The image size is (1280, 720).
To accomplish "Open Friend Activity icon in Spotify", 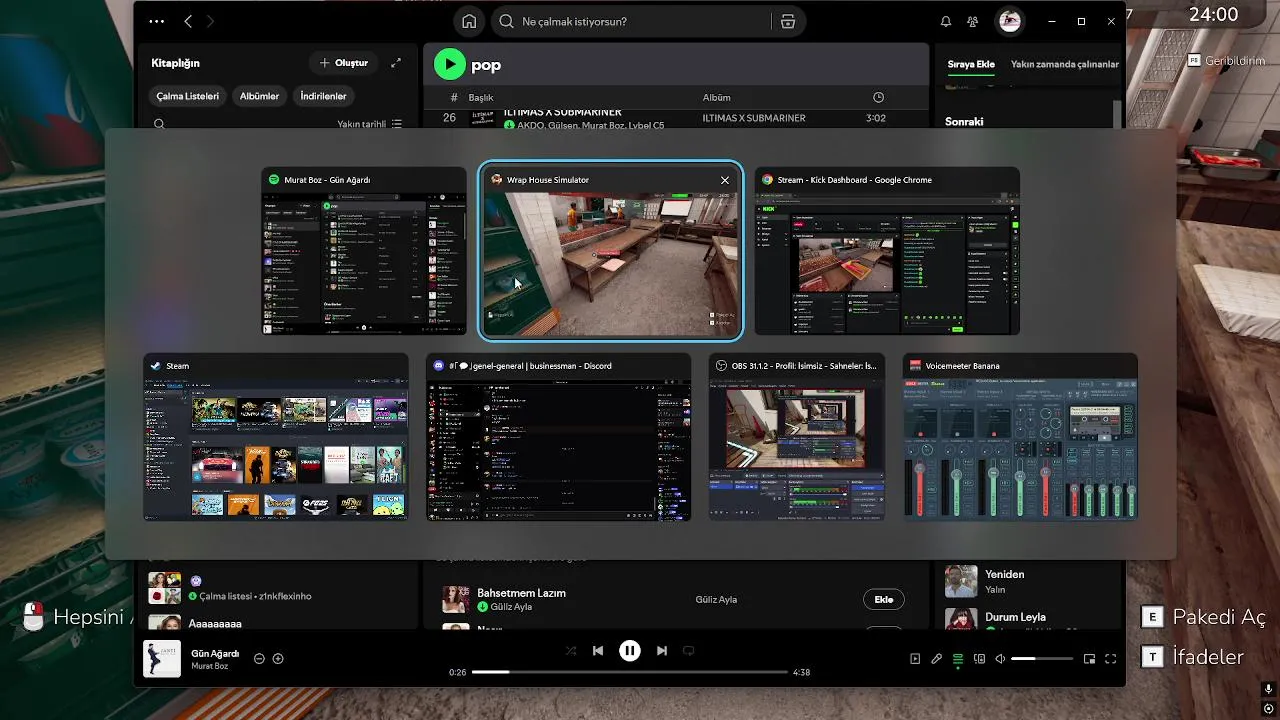I will [x=973, y=21].
